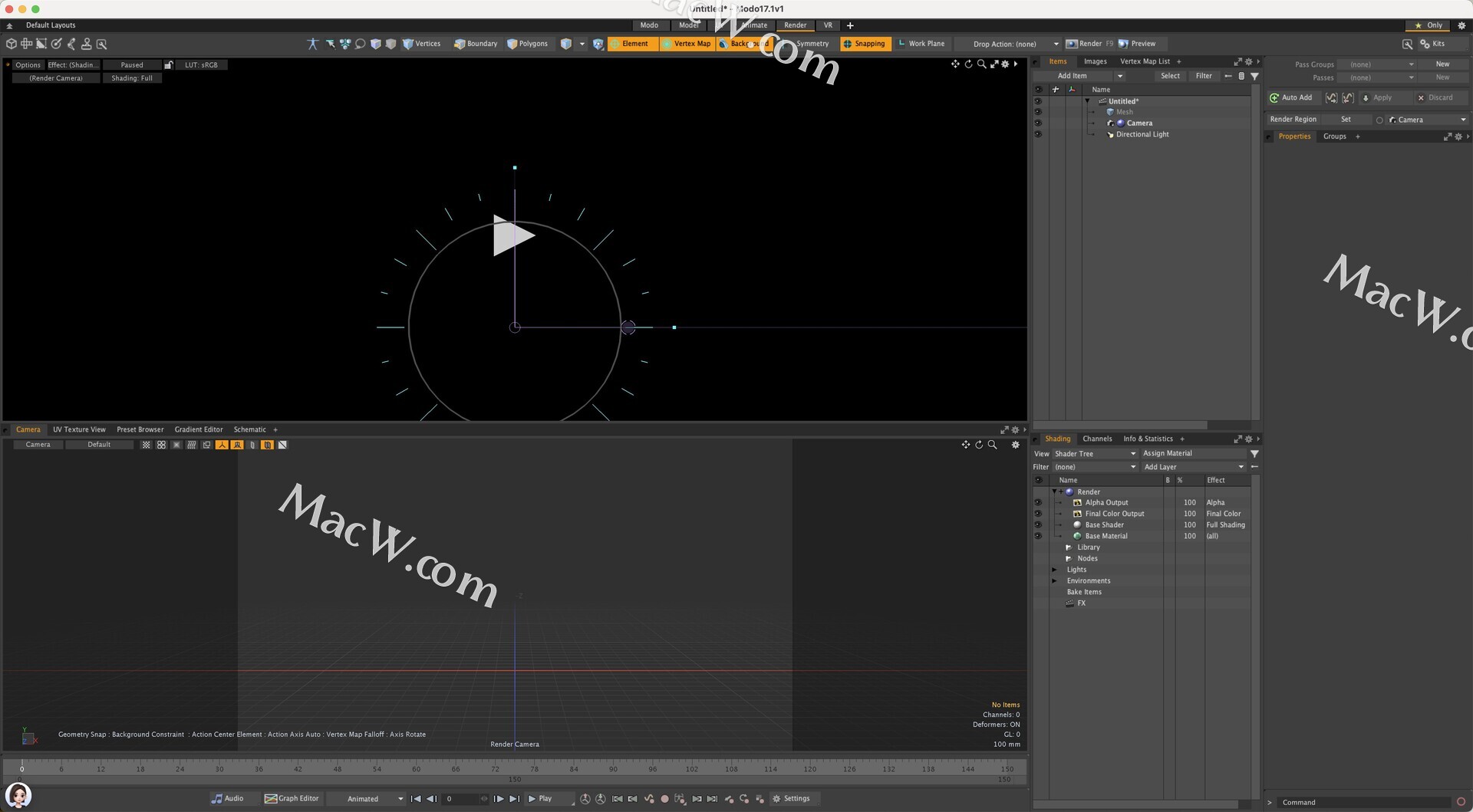This screenshot has height=812, width=1473.
Task: Open the Graph Editor
Action: (292, 799)
